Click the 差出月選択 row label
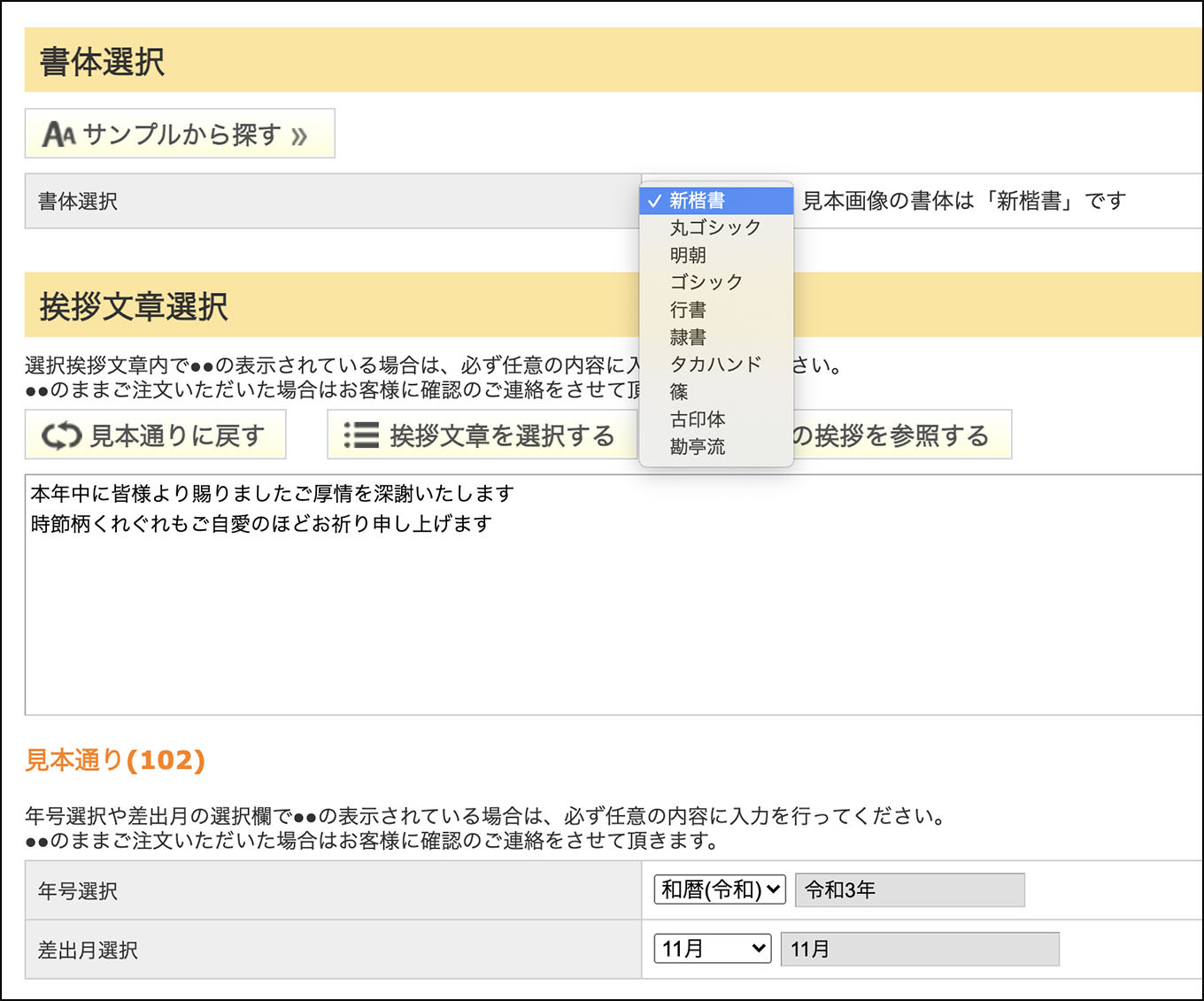The height and width of the screenshot is (1001, 1204). 88,951
